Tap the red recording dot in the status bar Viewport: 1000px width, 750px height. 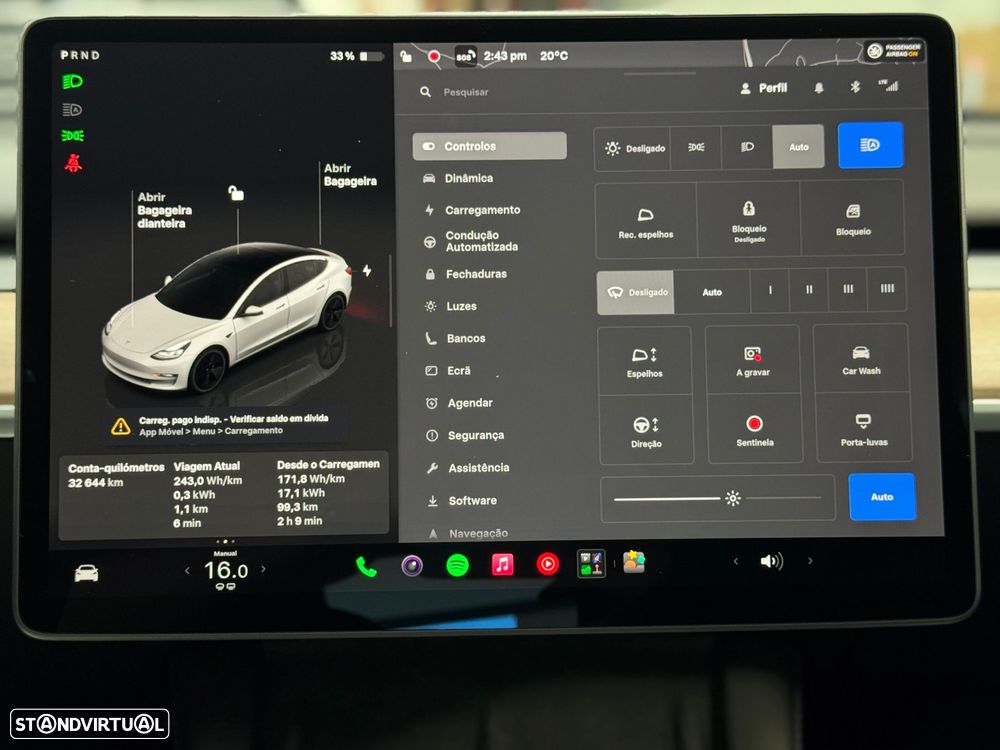(434, 57)
